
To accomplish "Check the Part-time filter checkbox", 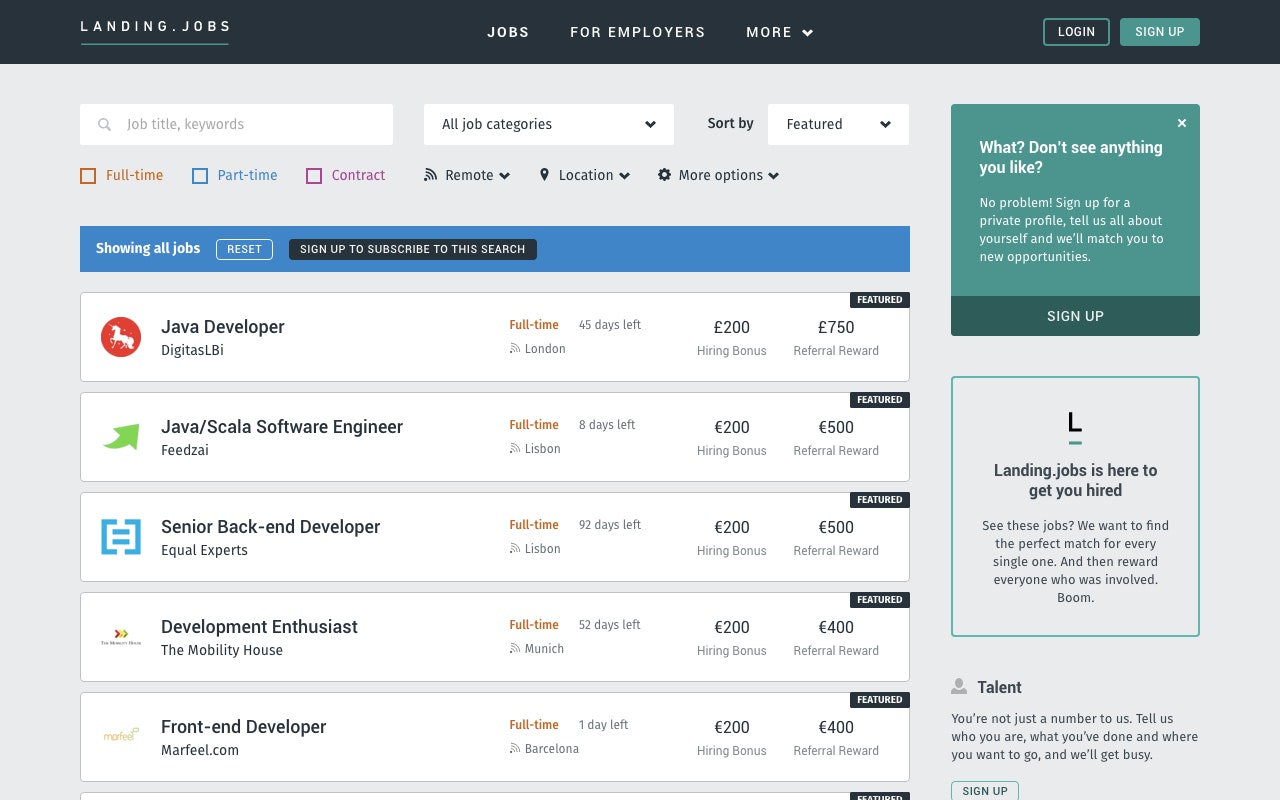I will [x=200, y=176].
